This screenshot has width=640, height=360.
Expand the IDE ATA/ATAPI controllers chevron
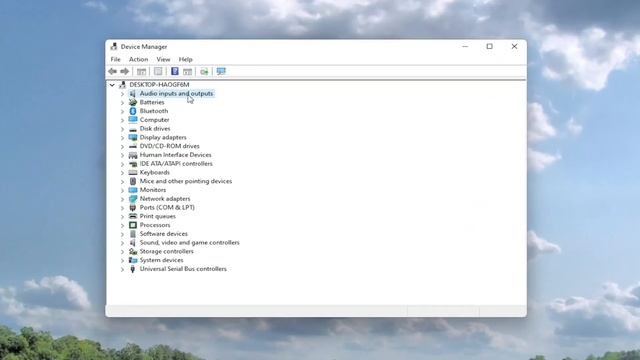(122, 164)
